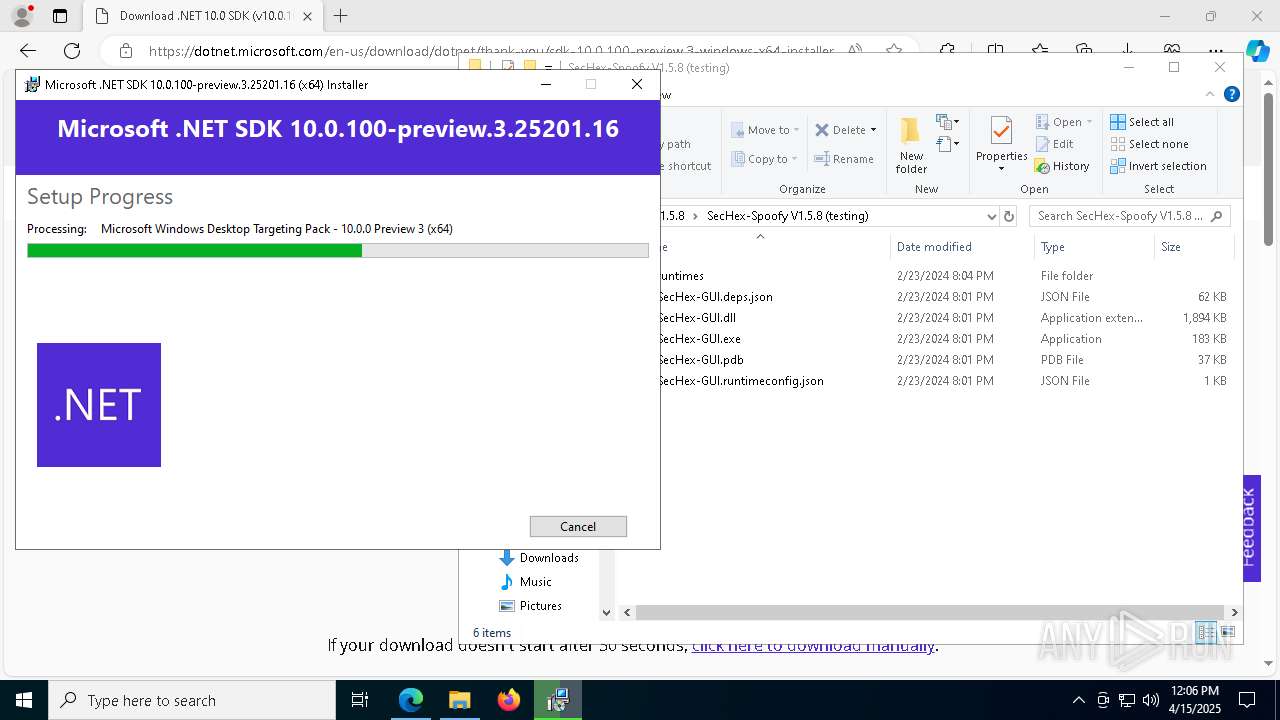Open the Feedback tab on page
Screen dimensions: 1280x720
tap(1251, 527)
